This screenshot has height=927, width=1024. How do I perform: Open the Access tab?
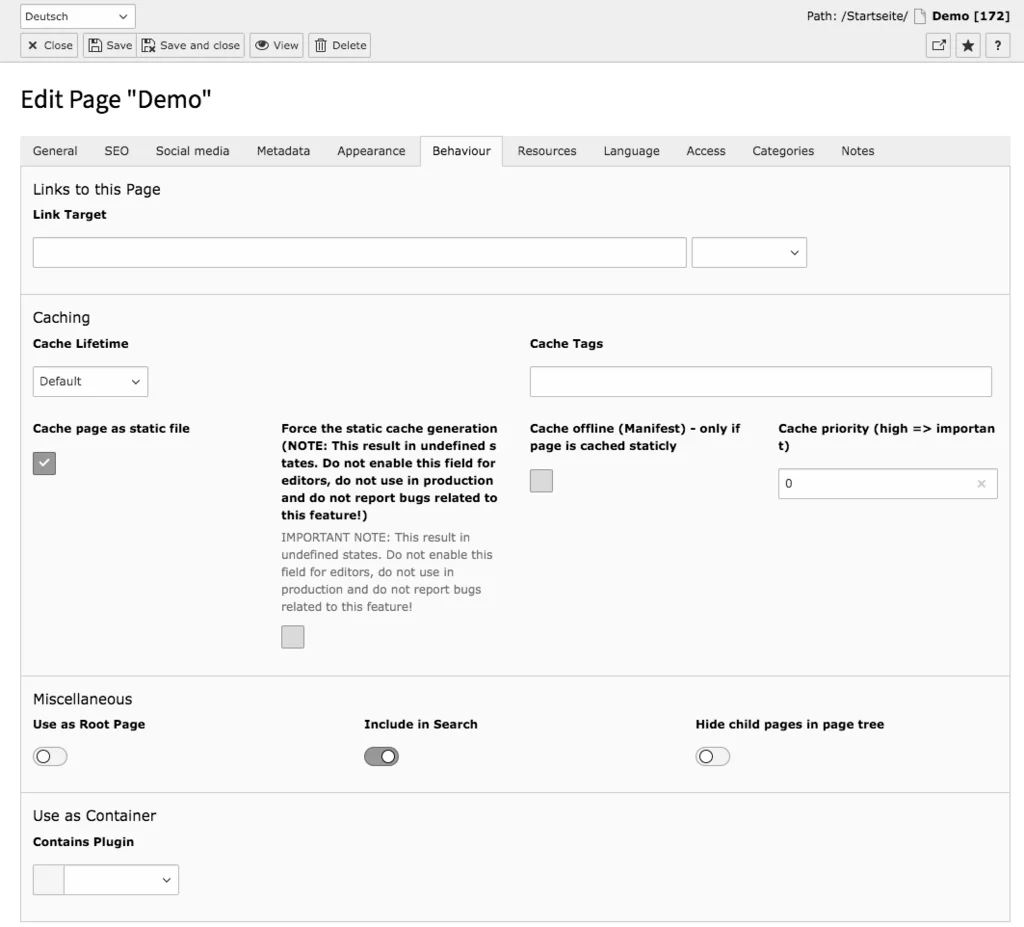pyautogui.click(x=705, y=151)
